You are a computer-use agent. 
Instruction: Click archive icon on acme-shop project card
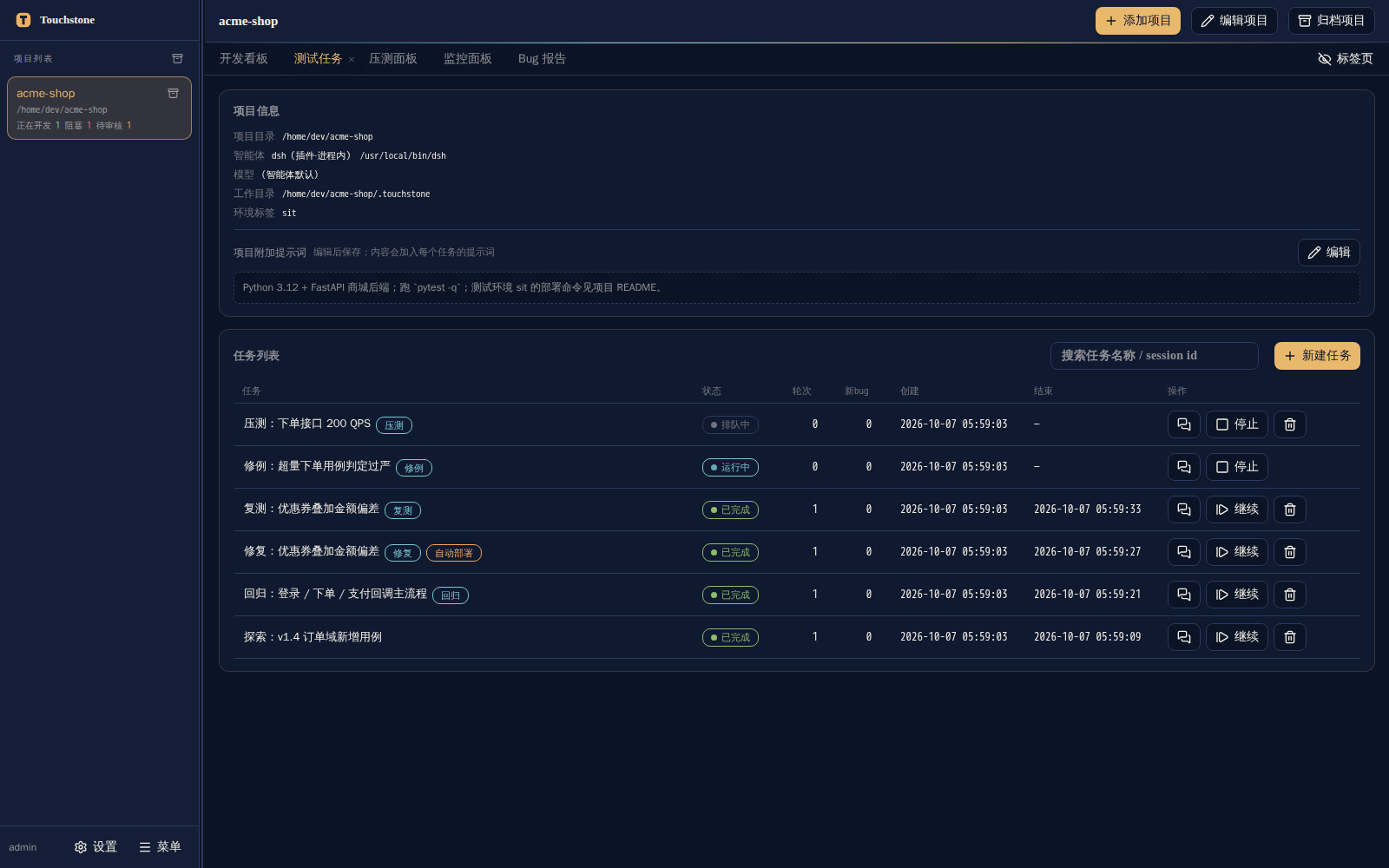click(173, 93)
